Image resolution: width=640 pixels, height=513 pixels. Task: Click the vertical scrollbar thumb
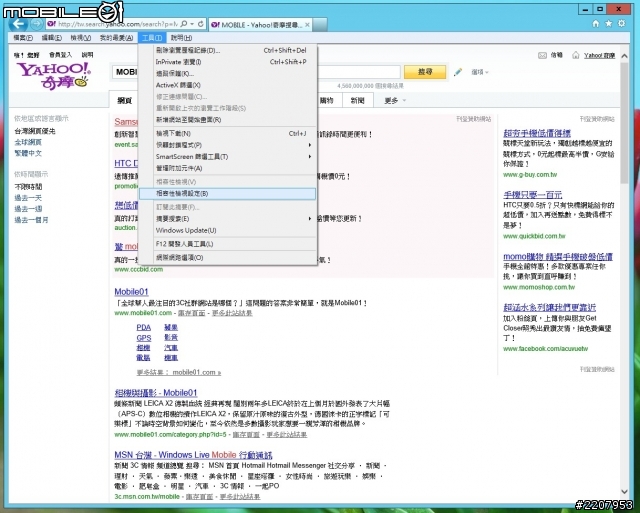(x=624, y=122)
